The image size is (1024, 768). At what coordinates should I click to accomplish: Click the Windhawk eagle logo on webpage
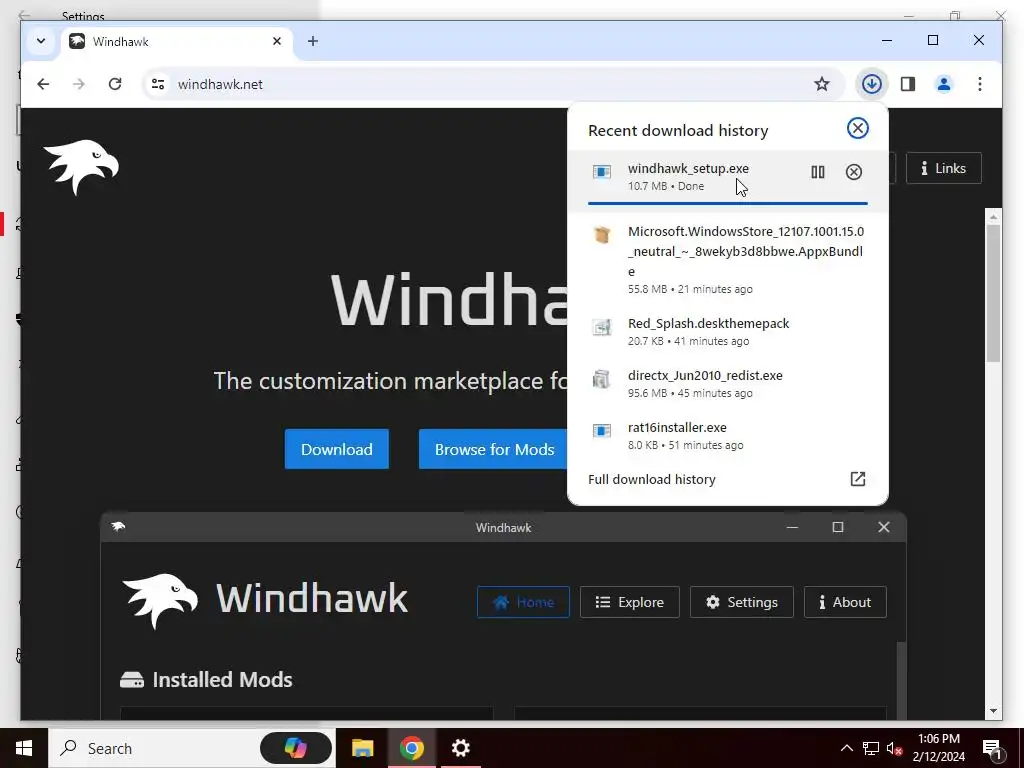(81, 167)
